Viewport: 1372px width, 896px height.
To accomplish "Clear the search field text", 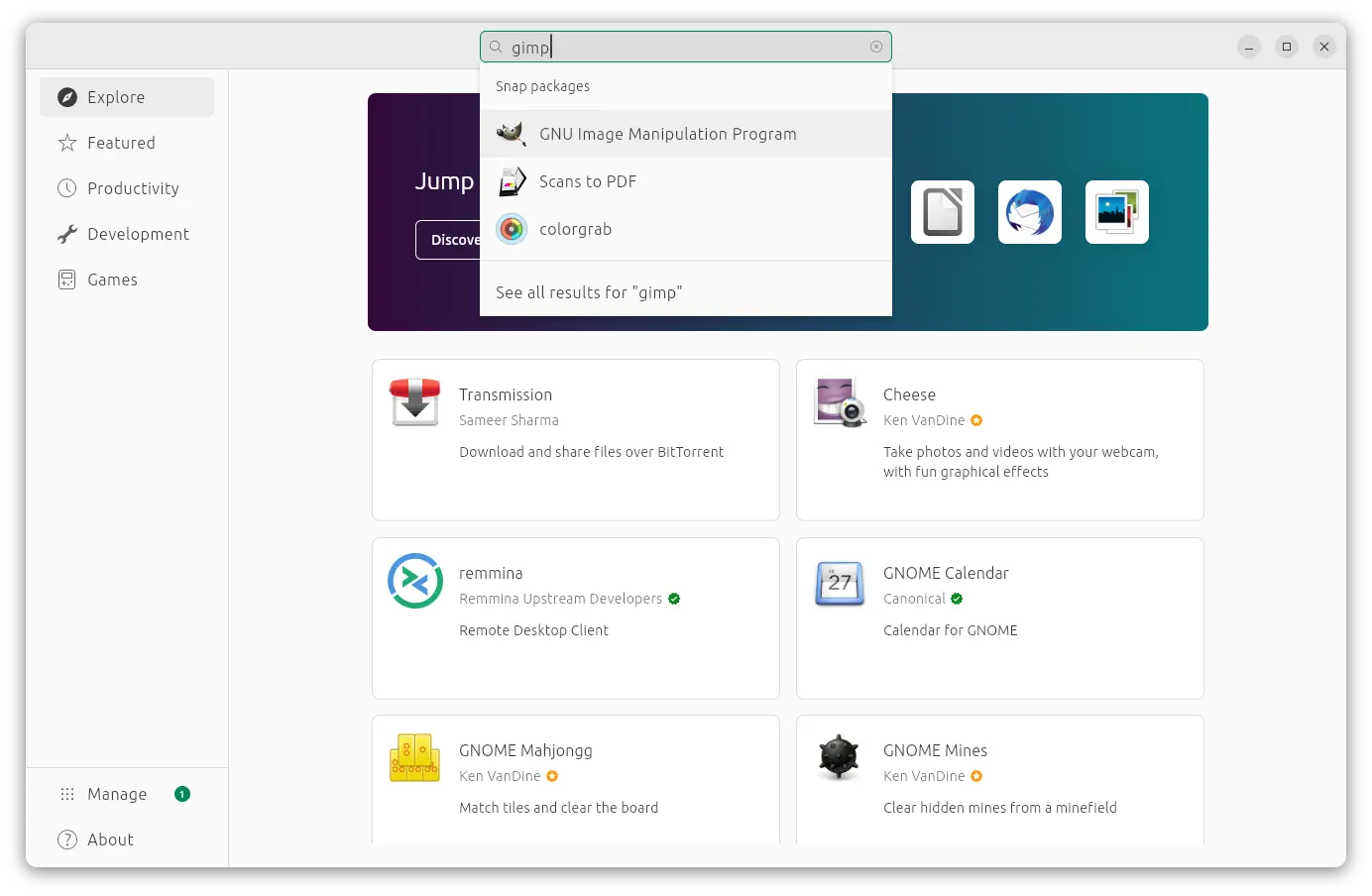I will point(876,47).
